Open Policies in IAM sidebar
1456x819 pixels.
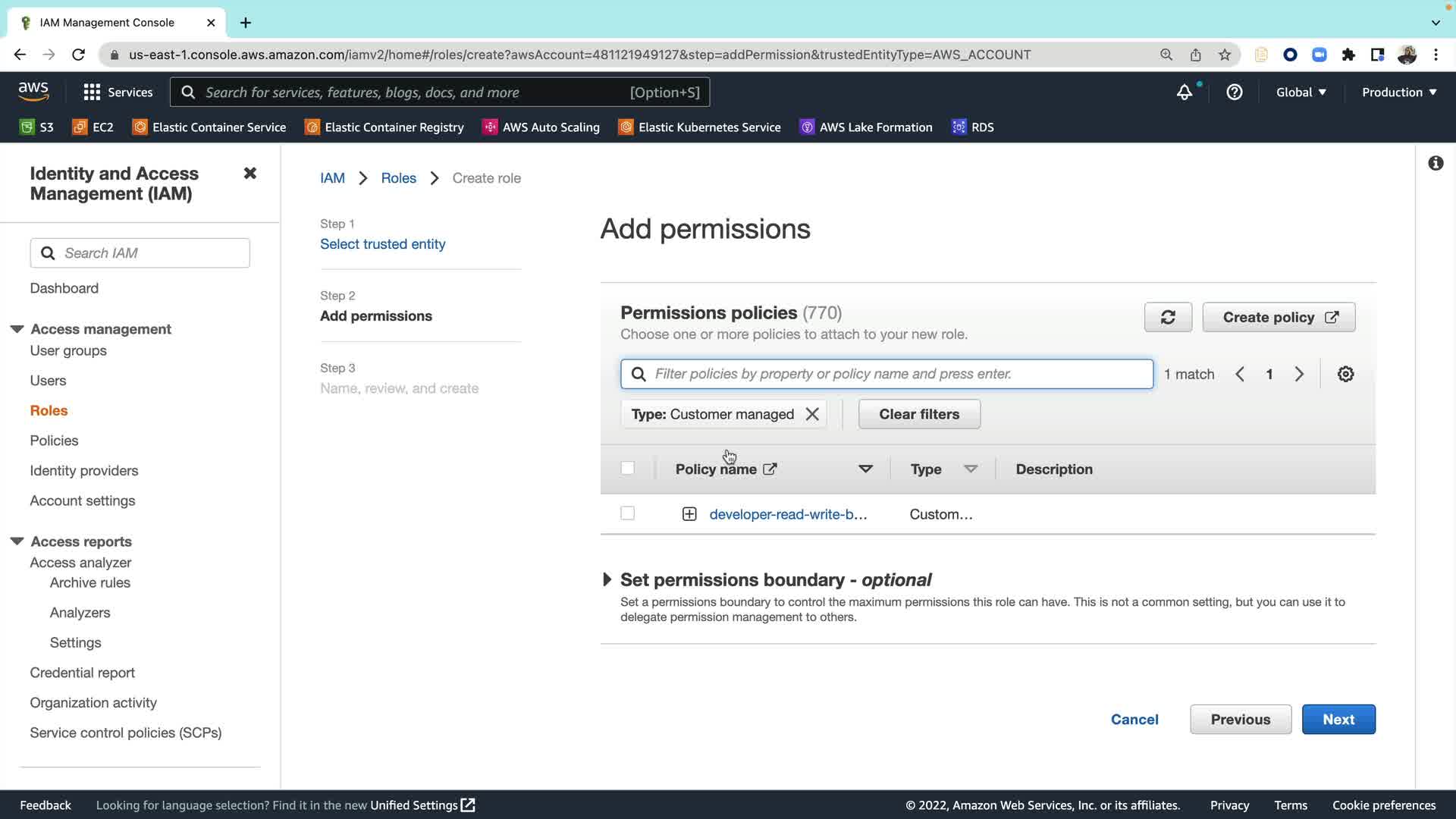pos(54,441)
